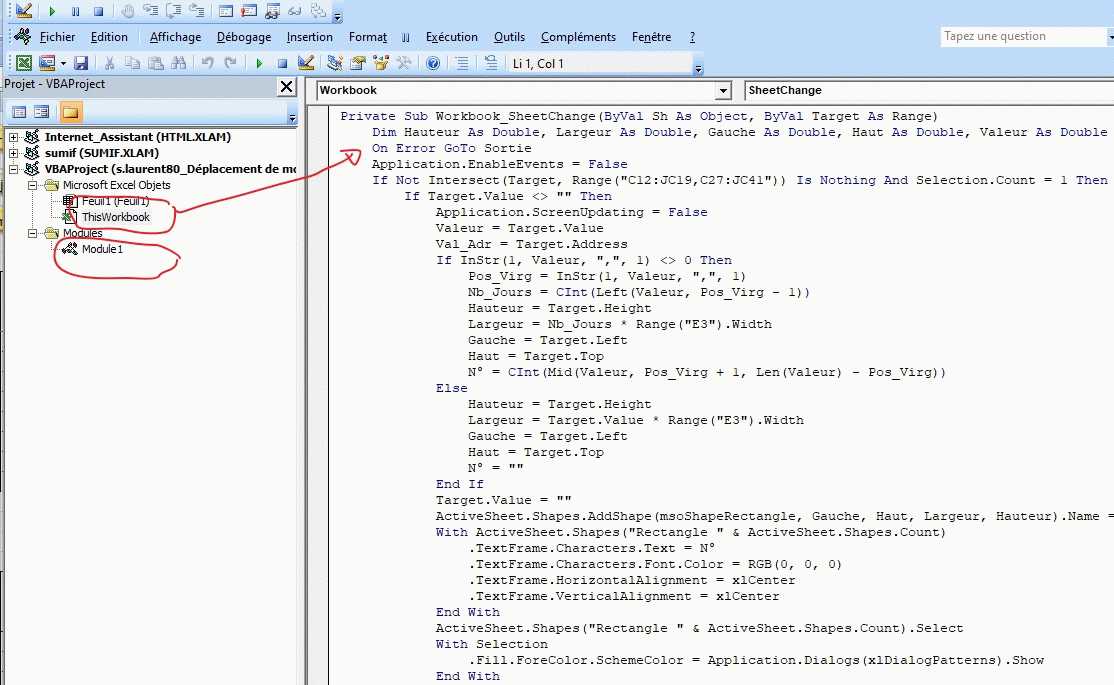Save the VBA project with the floppy disk icon

pos(81,63)
